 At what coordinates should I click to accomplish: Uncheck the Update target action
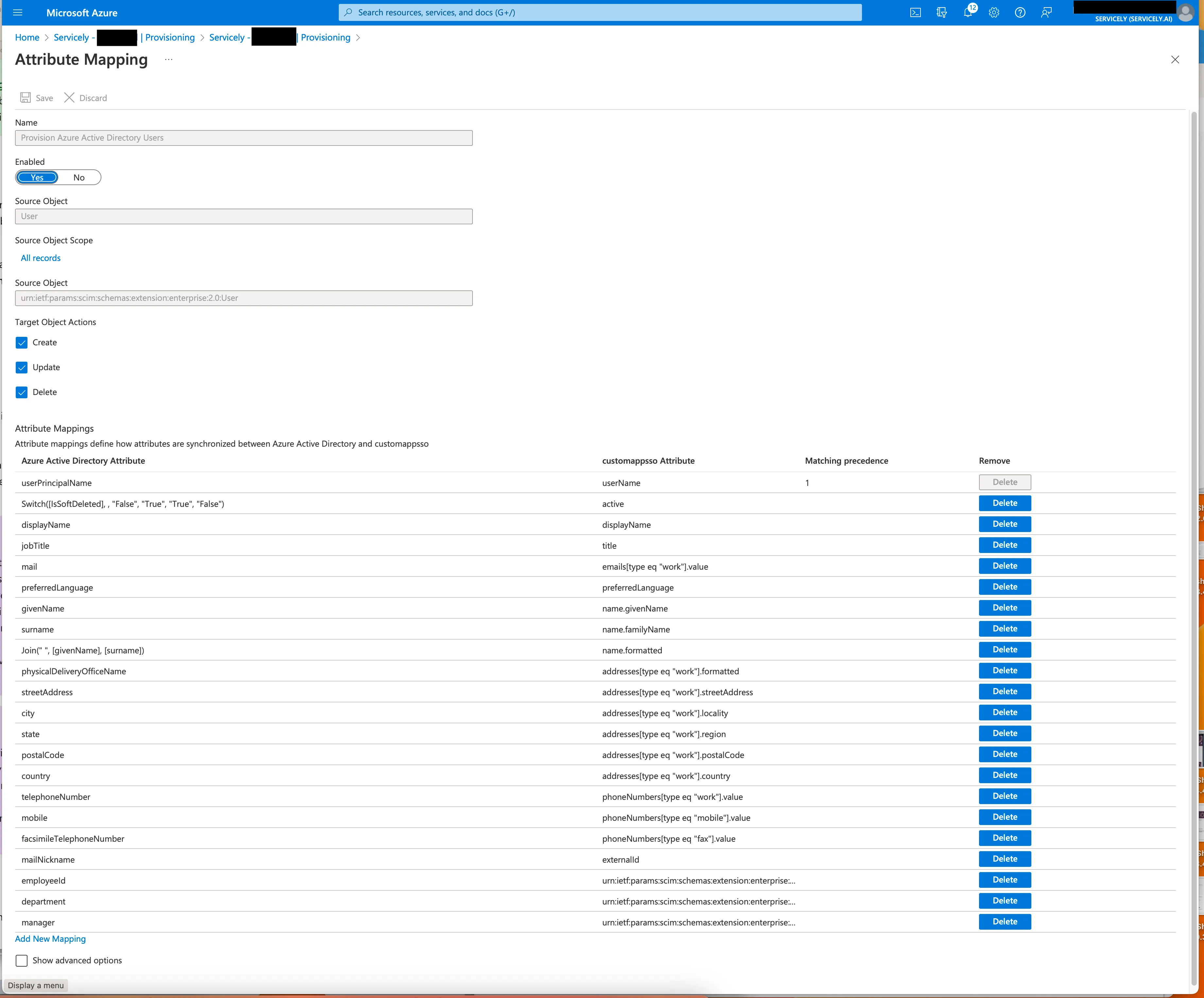coord(22,368)
